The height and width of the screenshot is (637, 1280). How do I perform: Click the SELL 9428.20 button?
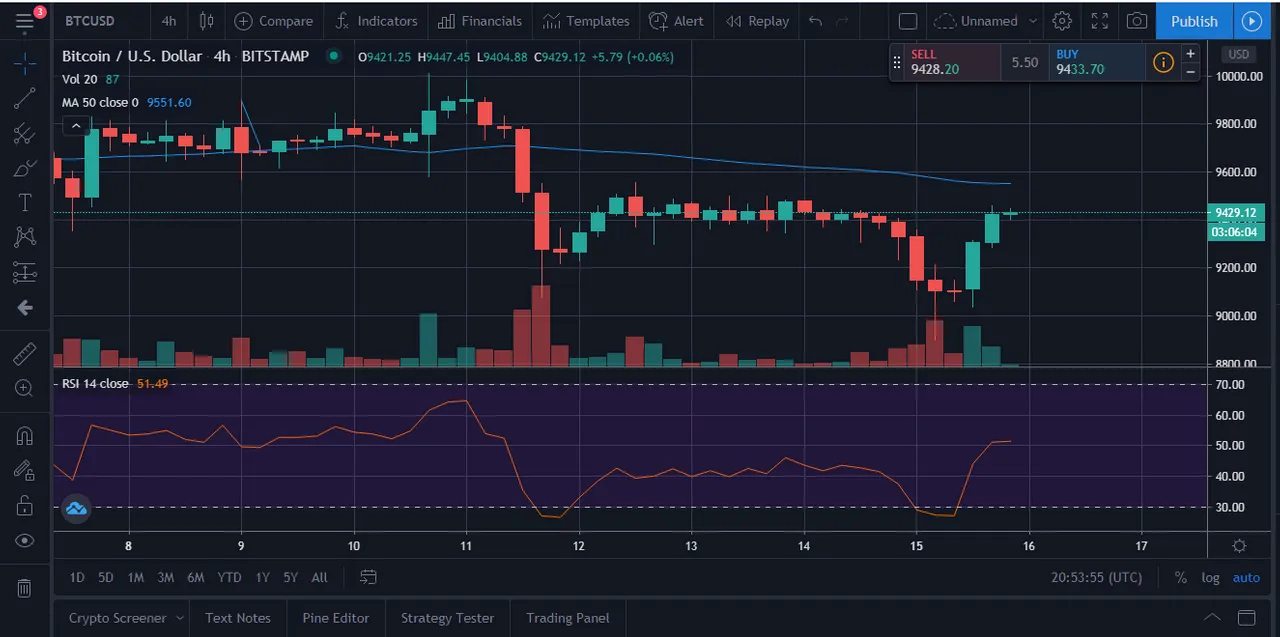953,62
